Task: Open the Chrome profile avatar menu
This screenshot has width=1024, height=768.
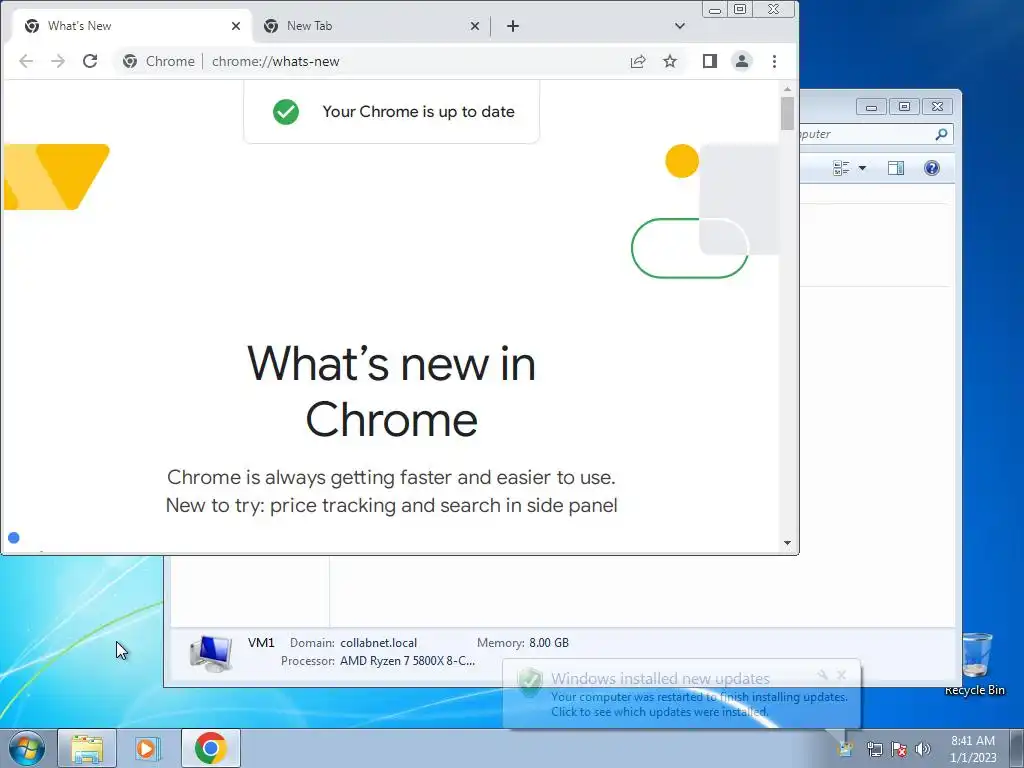Action: 742,61
